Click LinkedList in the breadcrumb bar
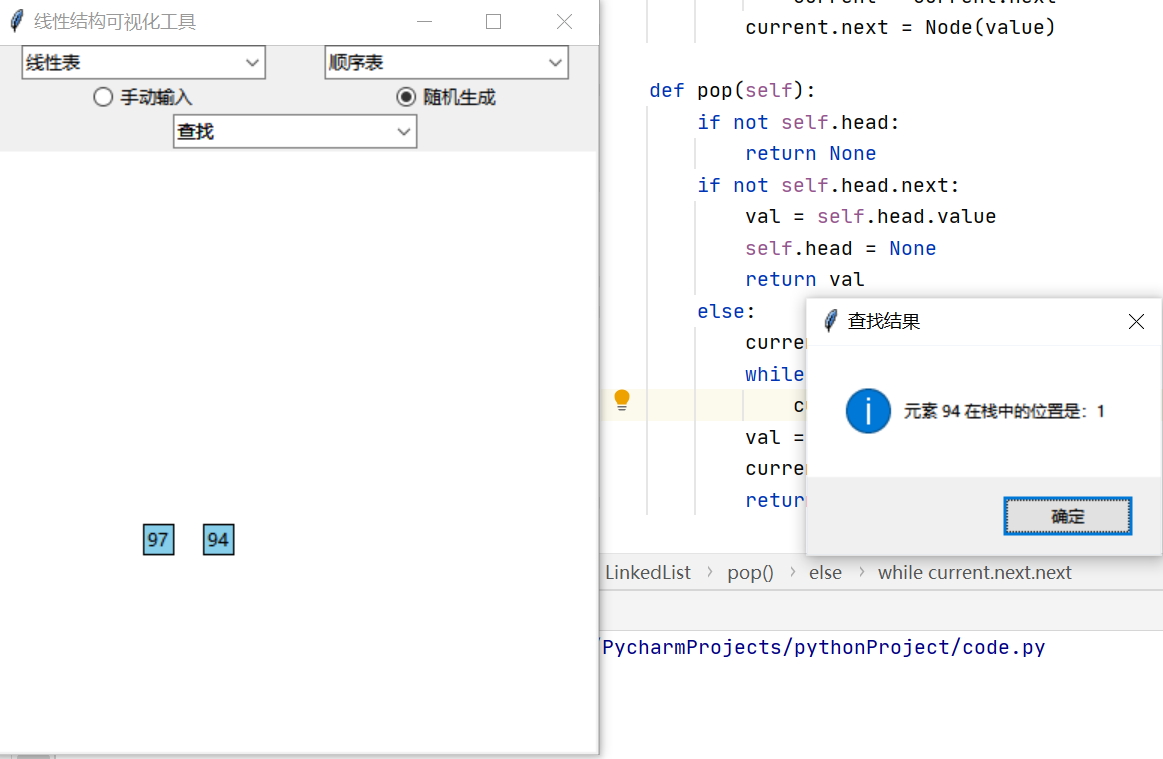Image resolution: width=1163 pixels, height=759 pixels. point(648,573)
